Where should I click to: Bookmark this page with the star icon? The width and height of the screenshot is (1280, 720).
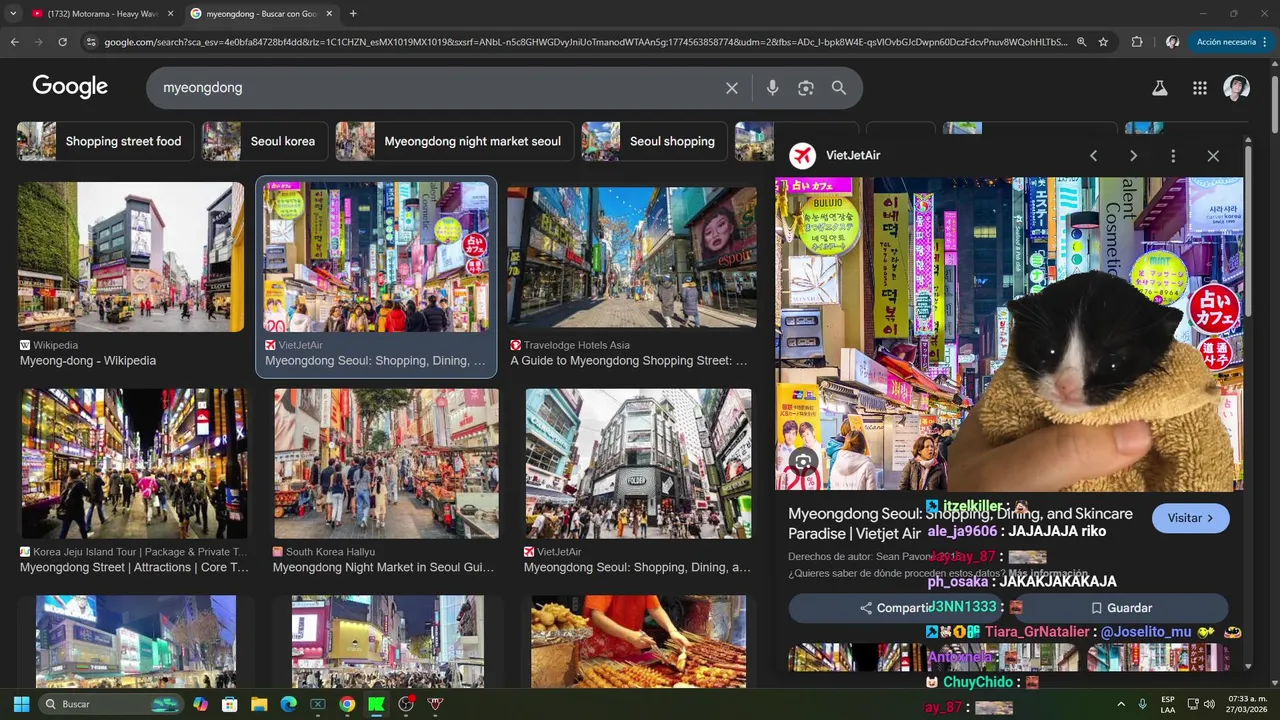(1103, 42)
